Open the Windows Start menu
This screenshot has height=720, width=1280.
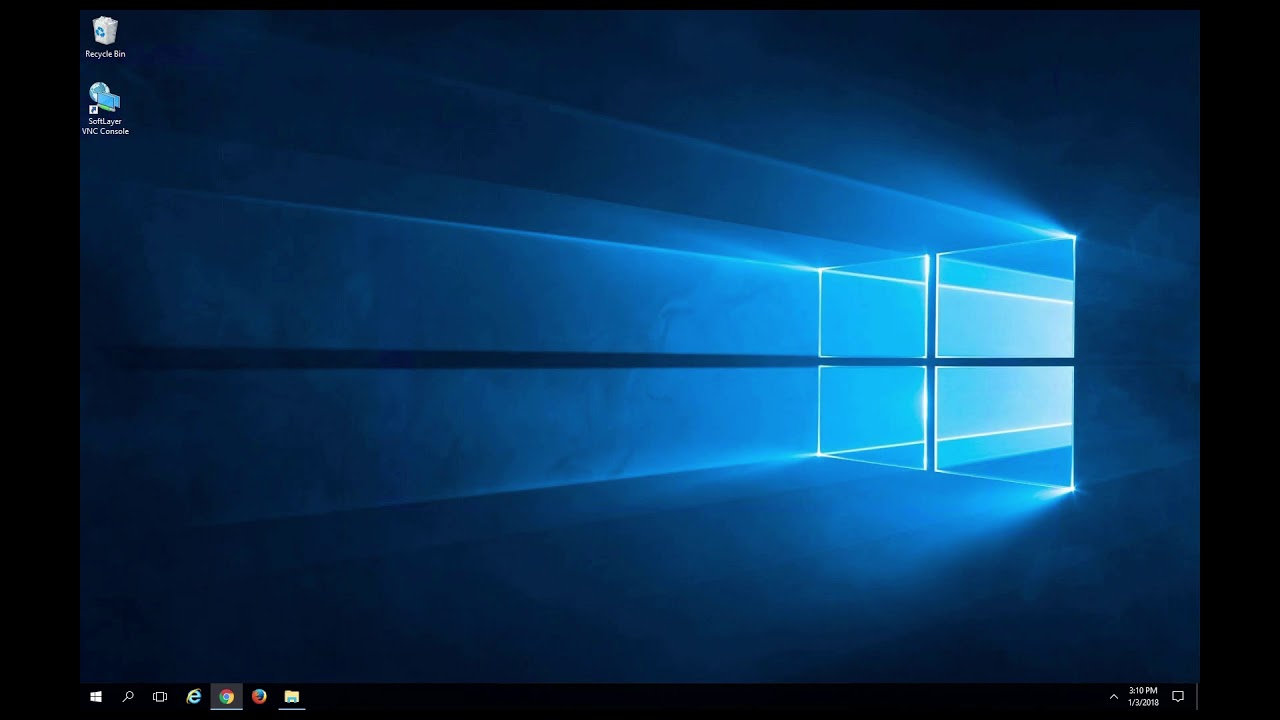coord(96,697)
